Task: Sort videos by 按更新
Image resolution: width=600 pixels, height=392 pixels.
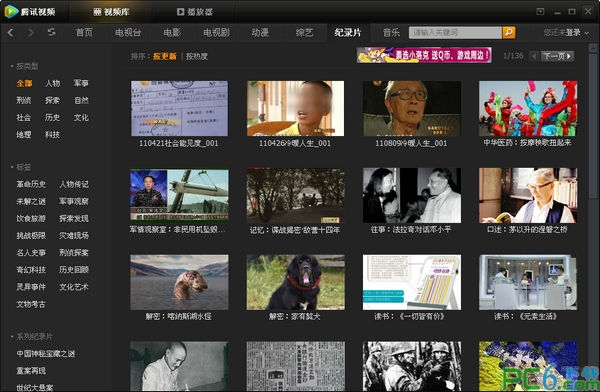Action: (x=165, y=56)
